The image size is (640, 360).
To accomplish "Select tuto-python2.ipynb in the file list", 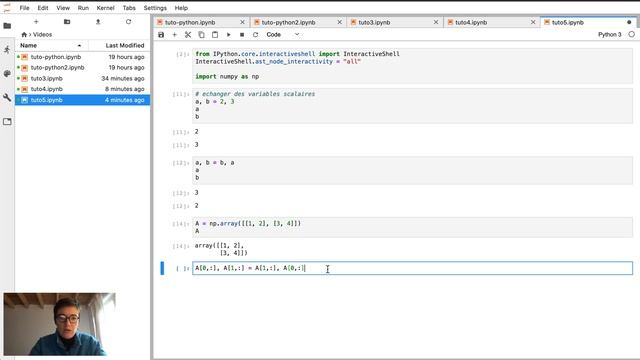I will 82,68.
